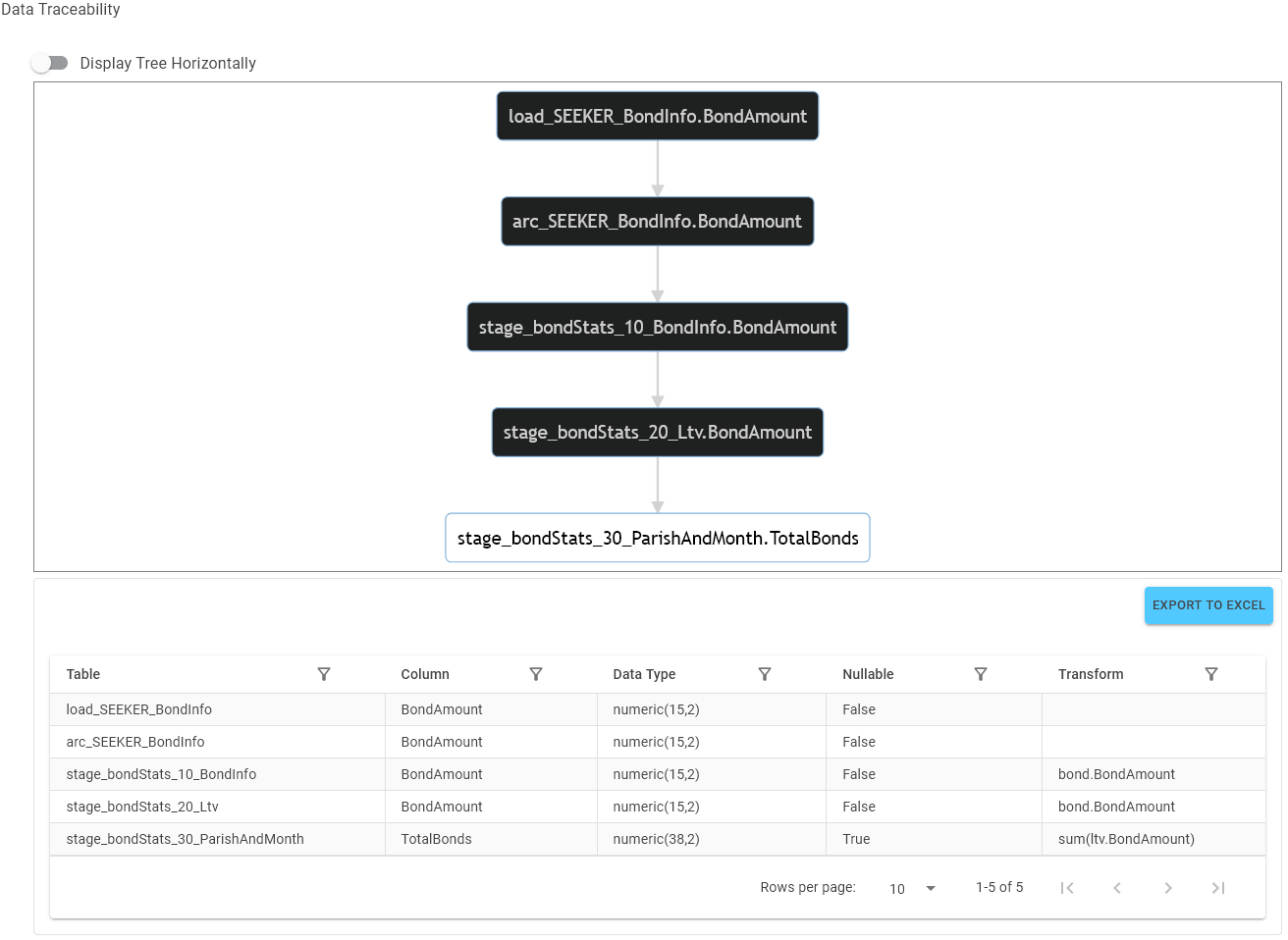The image size is (1288, 940).
Task: Sort by the Nullable header
Action: click(x=868, y=674)
